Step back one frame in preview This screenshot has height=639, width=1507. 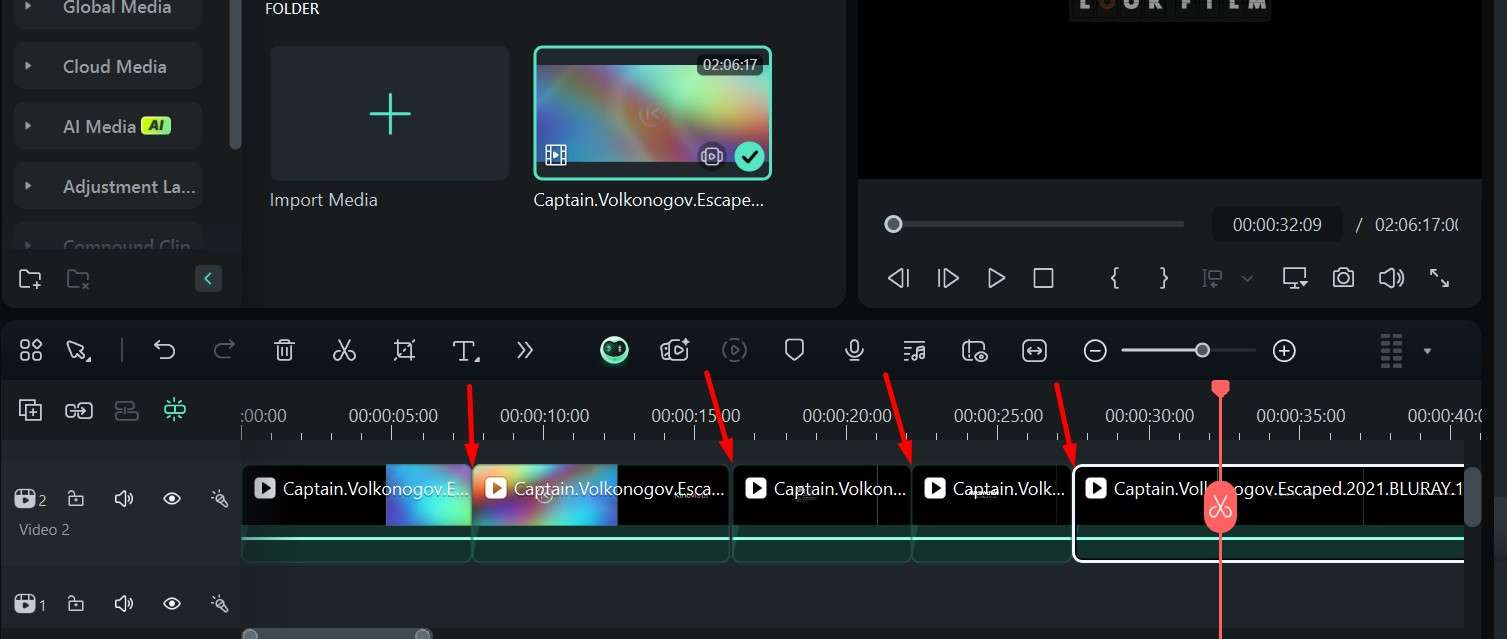pyautogui.click(x=898, y=278)
